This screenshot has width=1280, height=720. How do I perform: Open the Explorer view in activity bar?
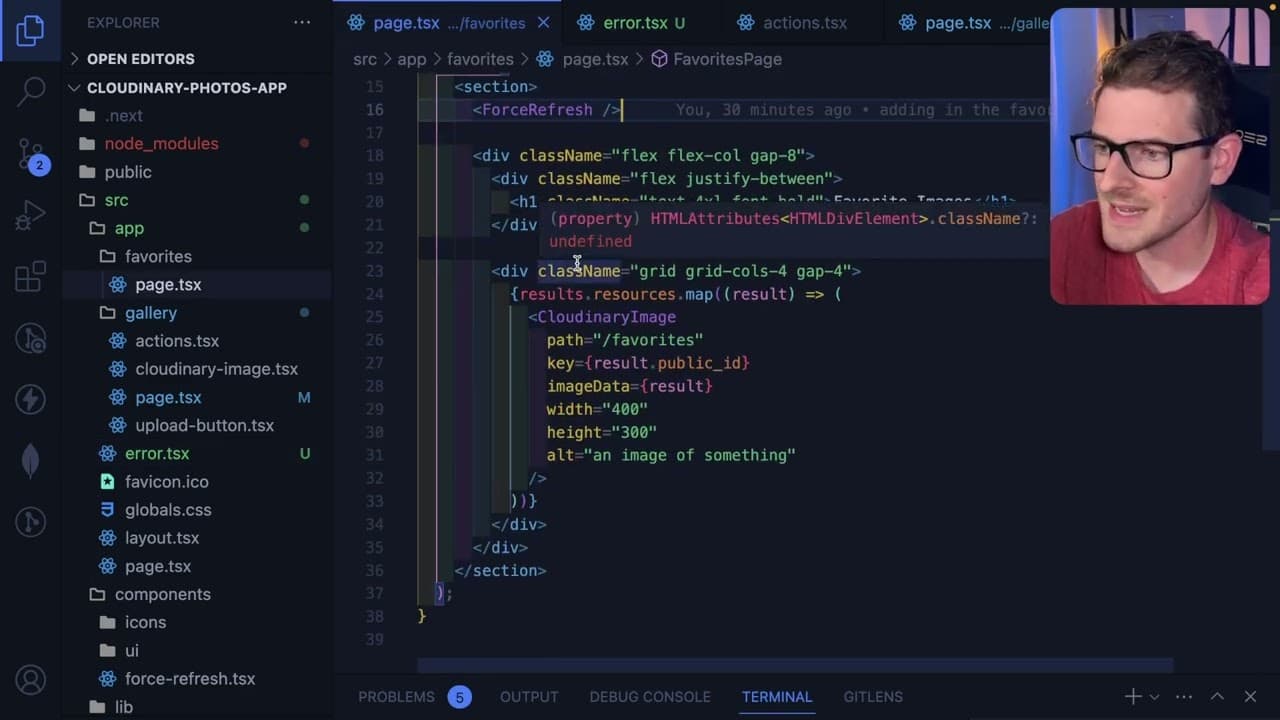pos(30,30)
